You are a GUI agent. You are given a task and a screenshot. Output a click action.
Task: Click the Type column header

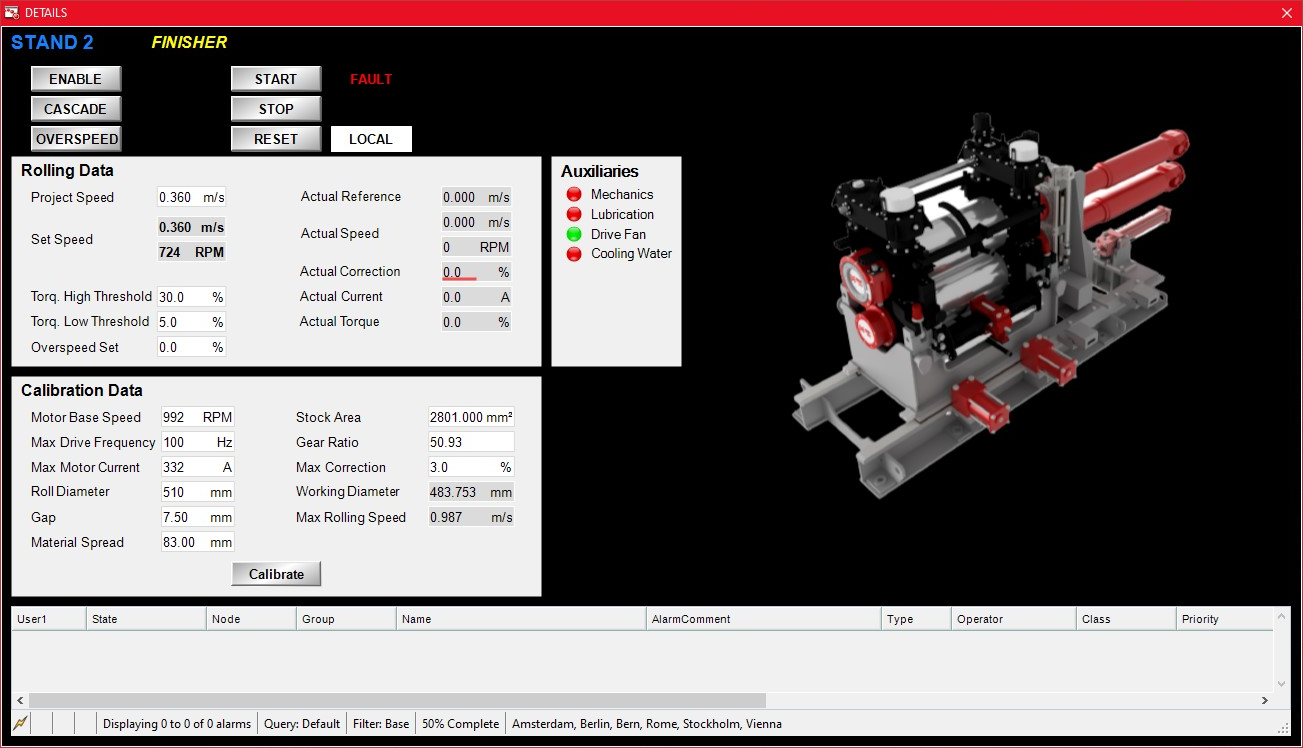point(916,619)
